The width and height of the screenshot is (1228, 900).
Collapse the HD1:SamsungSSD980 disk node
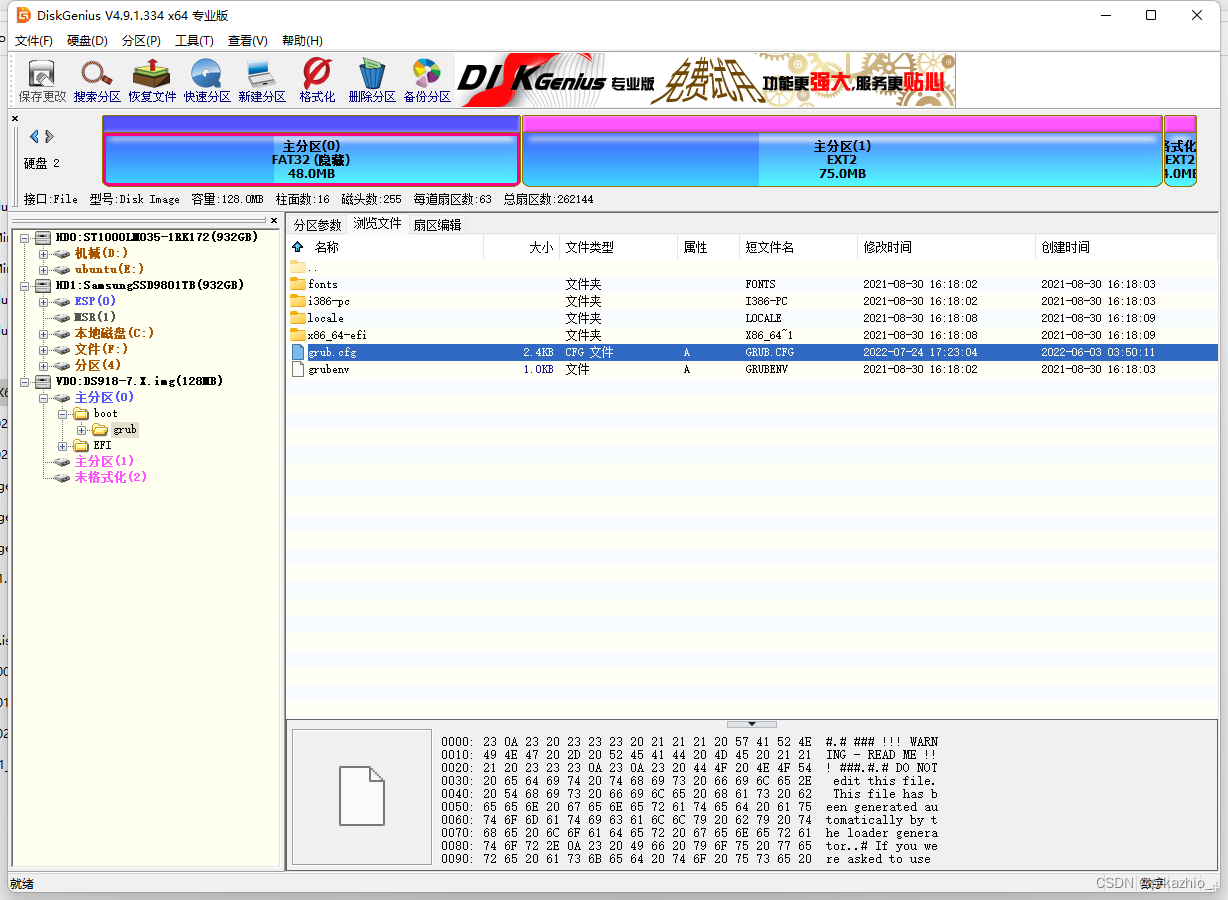pos(25,286)
